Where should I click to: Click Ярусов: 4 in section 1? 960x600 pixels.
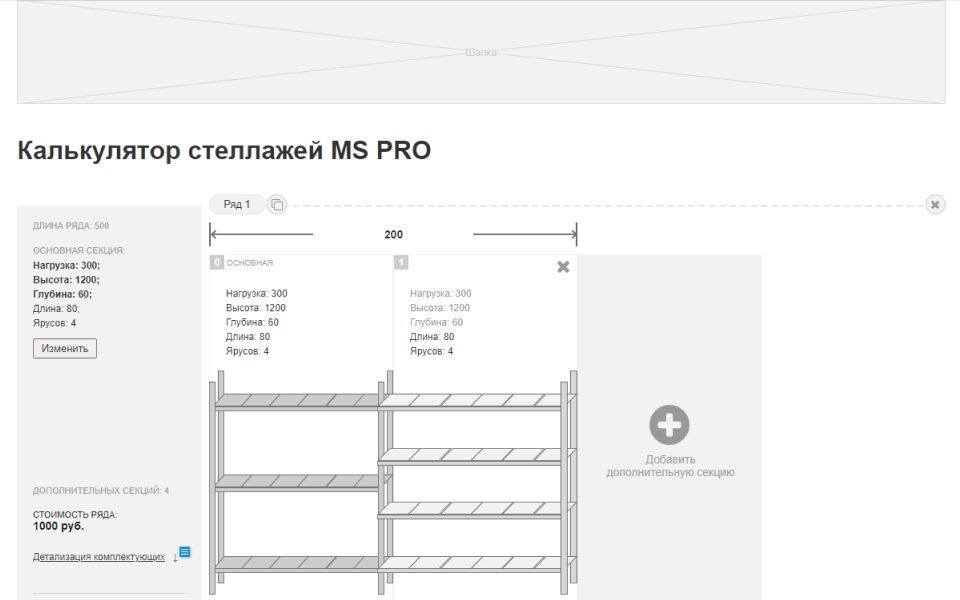click(432, 351)
